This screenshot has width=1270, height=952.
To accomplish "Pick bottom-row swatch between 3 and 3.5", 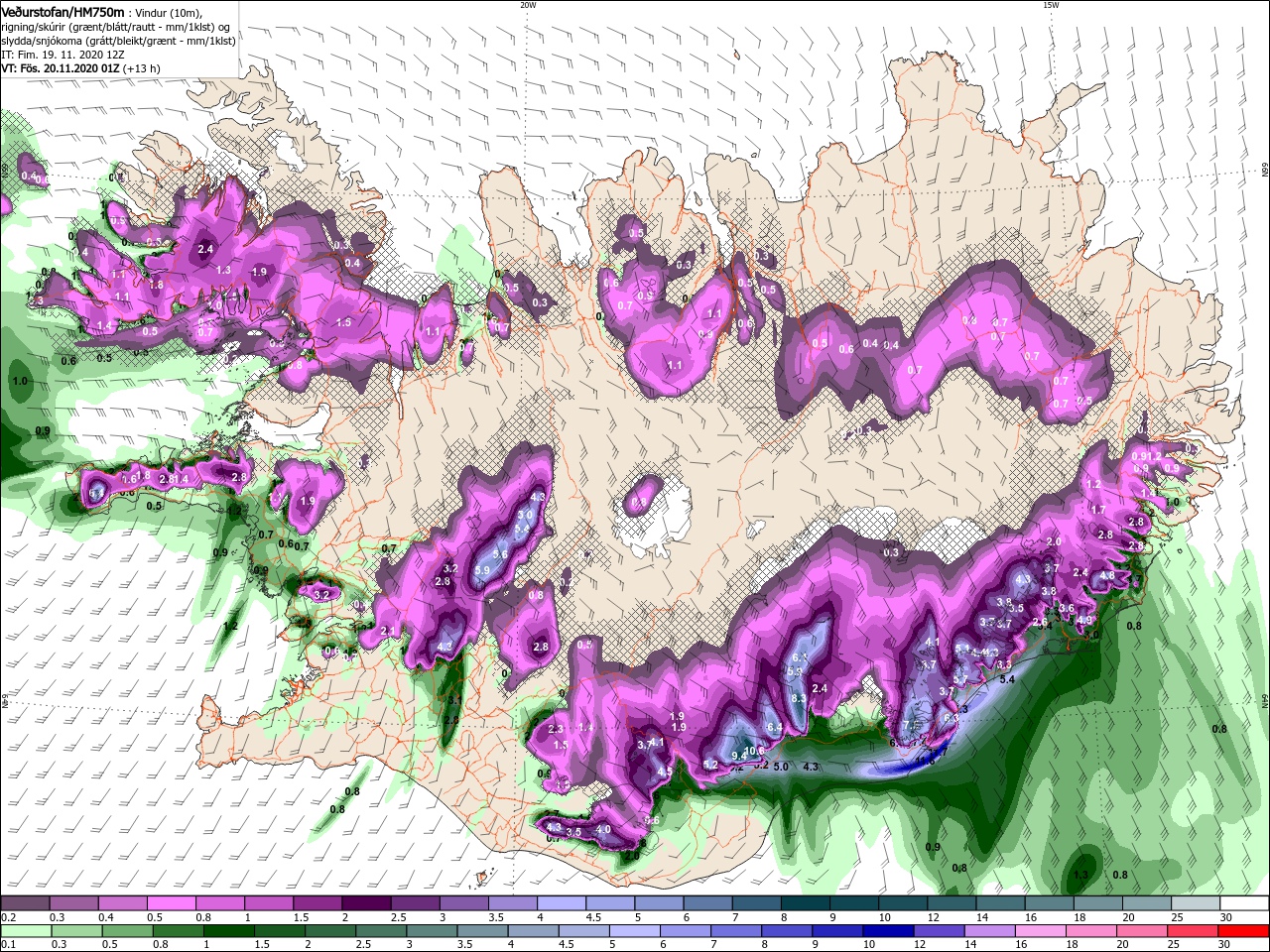I will click(x=432, y=931).
